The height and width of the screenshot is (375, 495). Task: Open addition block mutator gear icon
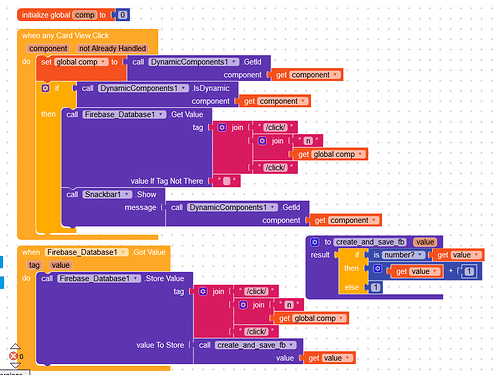(377, 269)
